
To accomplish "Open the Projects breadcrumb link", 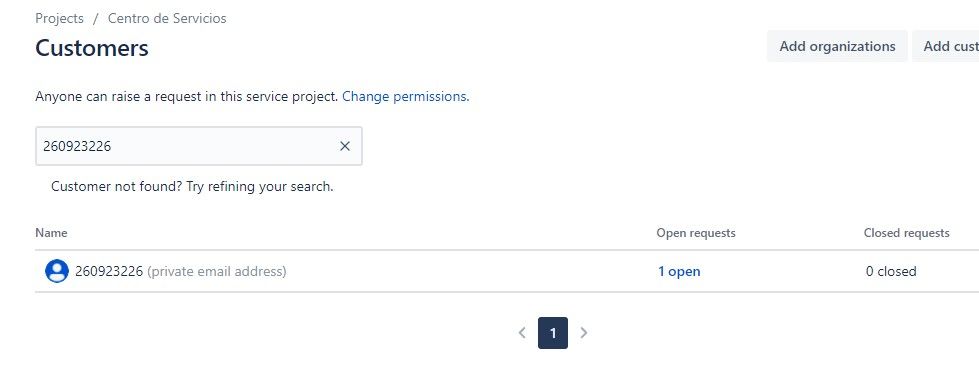I will point(59,18).
